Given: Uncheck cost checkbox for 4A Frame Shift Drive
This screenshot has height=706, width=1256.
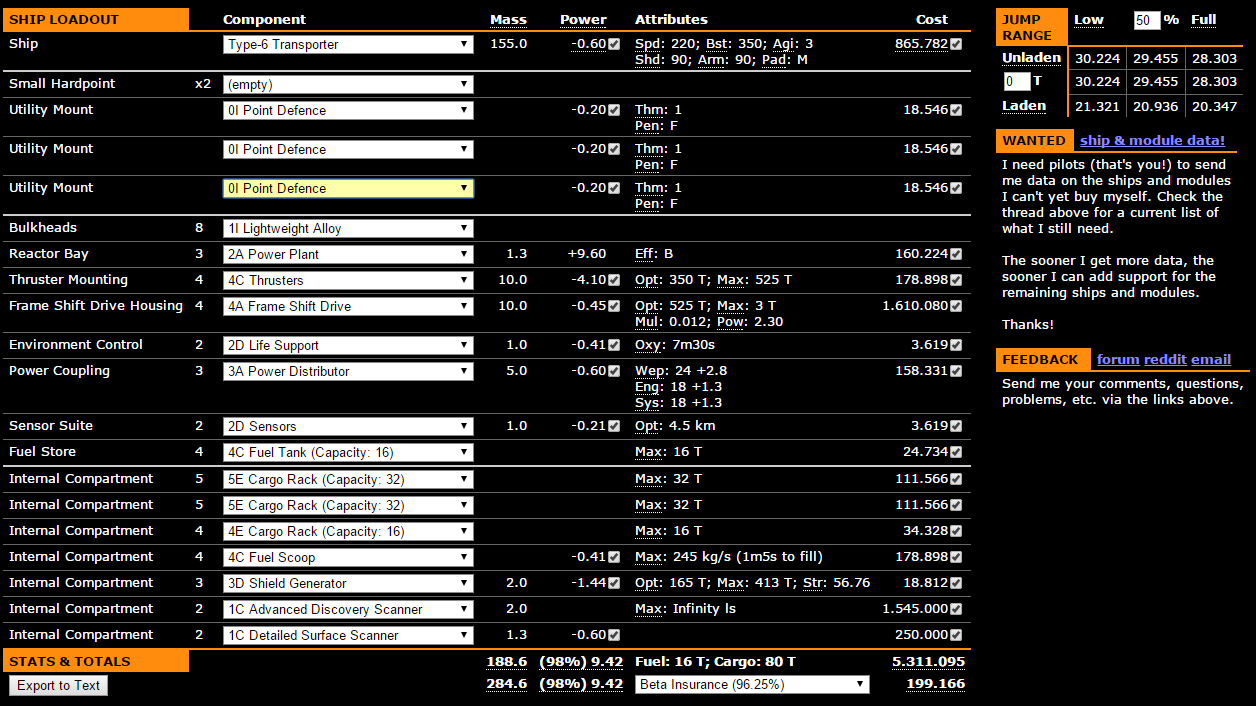Looking at the screenshot, I should 957,306.
